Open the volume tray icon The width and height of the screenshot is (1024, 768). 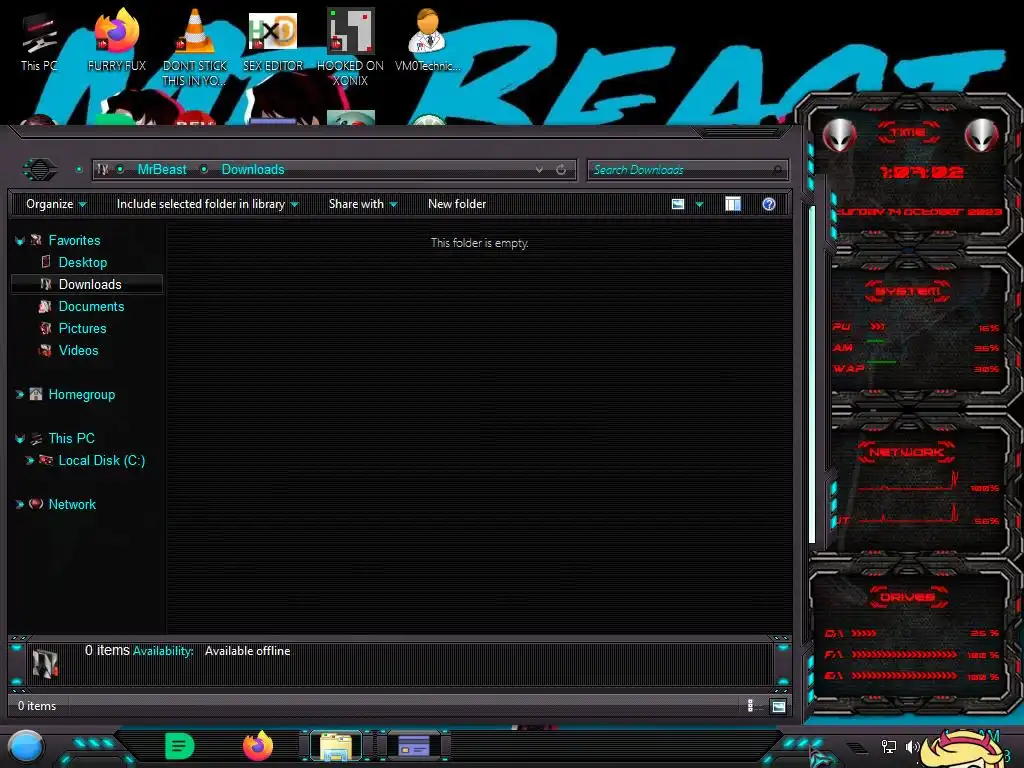(x=912, y=746)
